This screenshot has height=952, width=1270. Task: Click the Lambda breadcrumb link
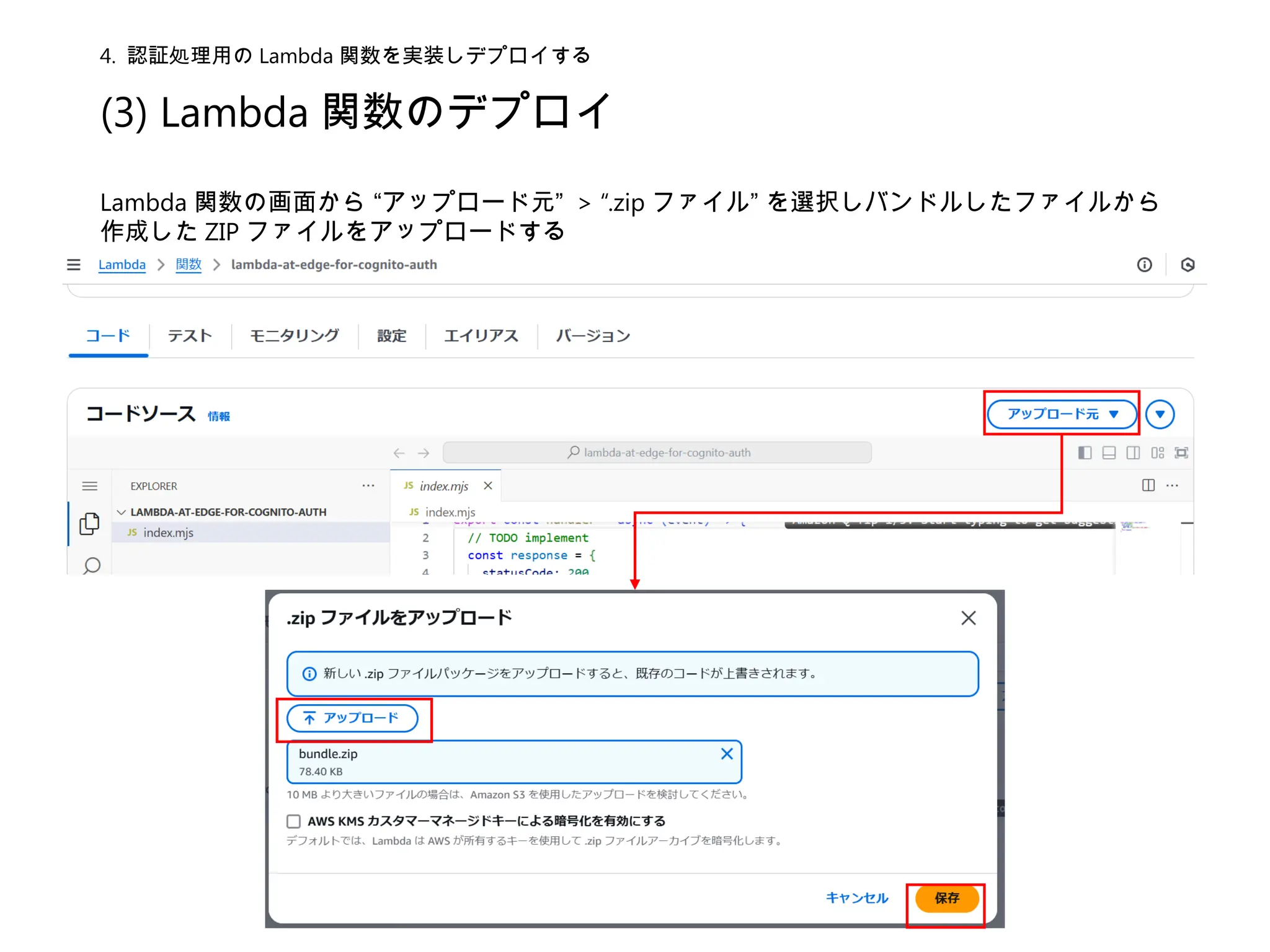tap(122, 265)
